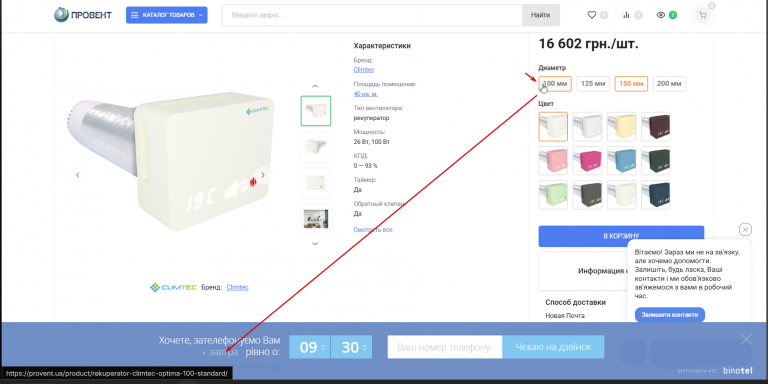The height and width of the screenshot is (384, 768).
Task: Choose the selected cream color swatch
Action: [553, 127]
